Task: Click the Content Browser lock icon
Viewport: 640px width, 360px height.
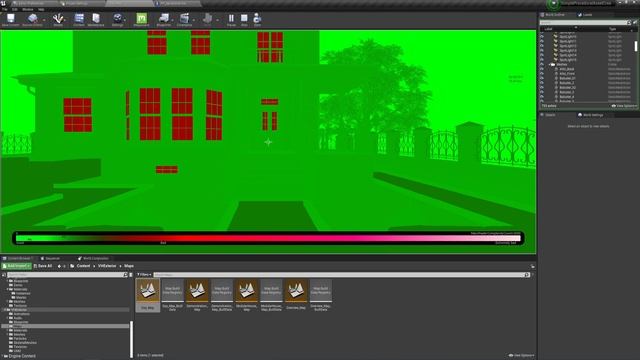Action: point(533,266)
